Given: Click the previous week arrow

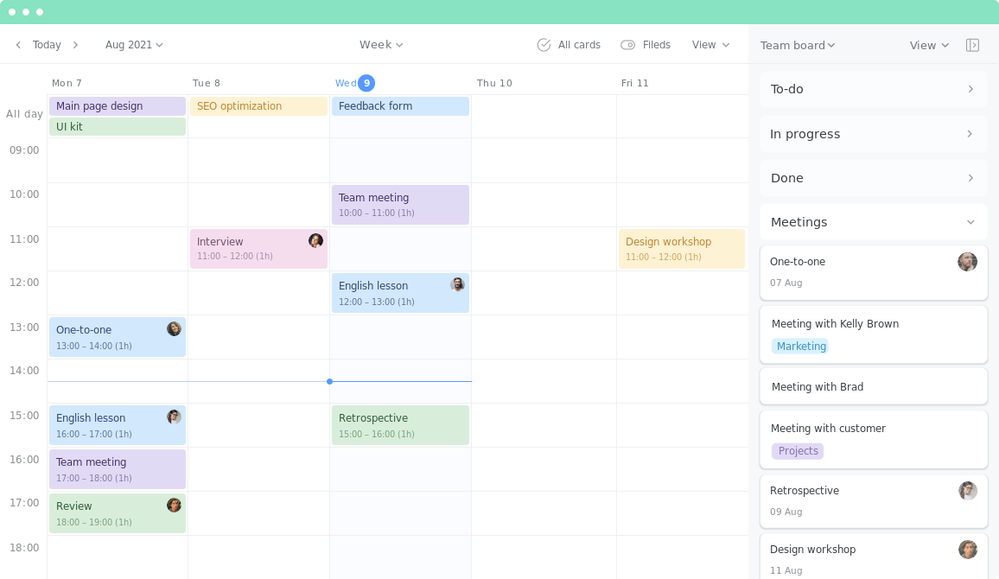Looking at the screenshot, I should pos(18,45).
